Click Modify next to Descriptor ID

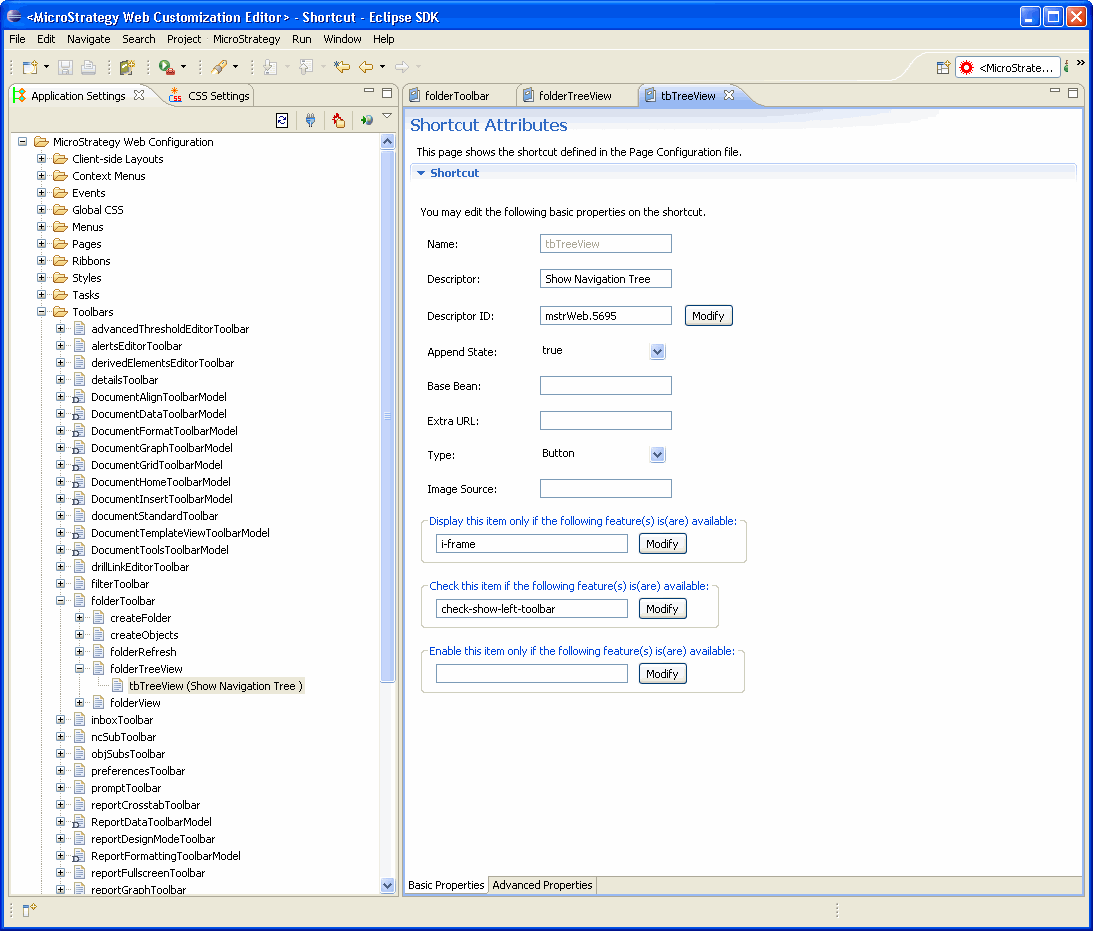(708, 316)
